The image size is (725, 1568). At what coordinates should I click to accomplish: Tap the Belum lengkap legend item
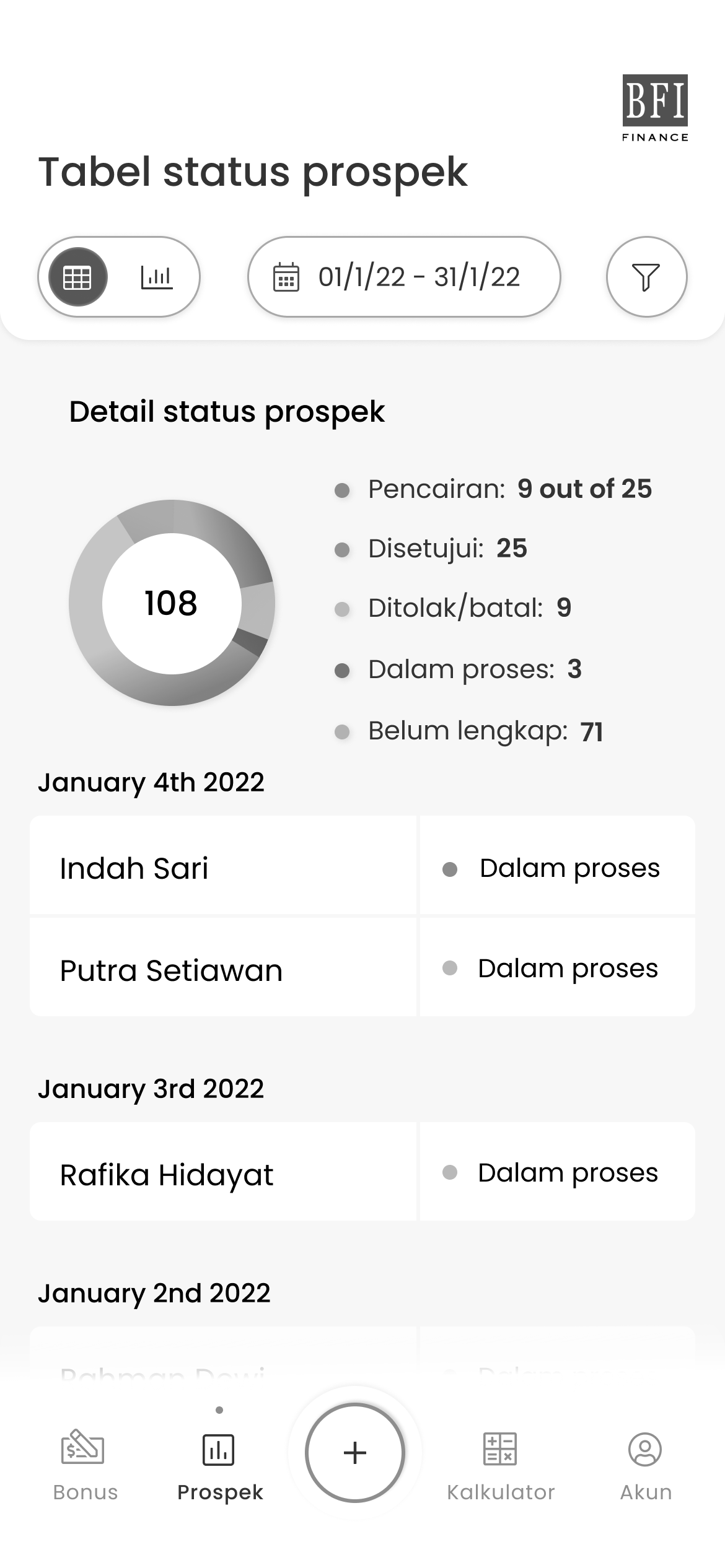pyautogui.click(x=485, y=731)
